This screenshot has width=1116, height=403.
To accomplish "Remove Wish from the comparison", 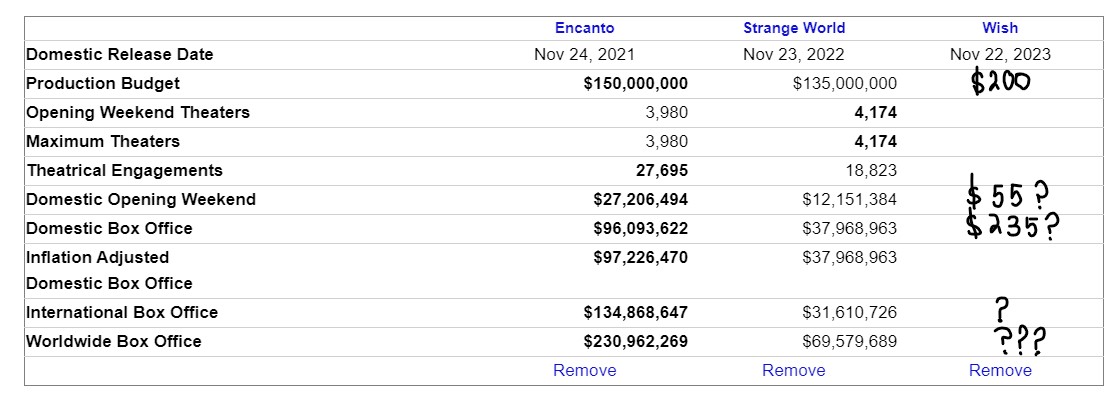I will [1000, 371].
